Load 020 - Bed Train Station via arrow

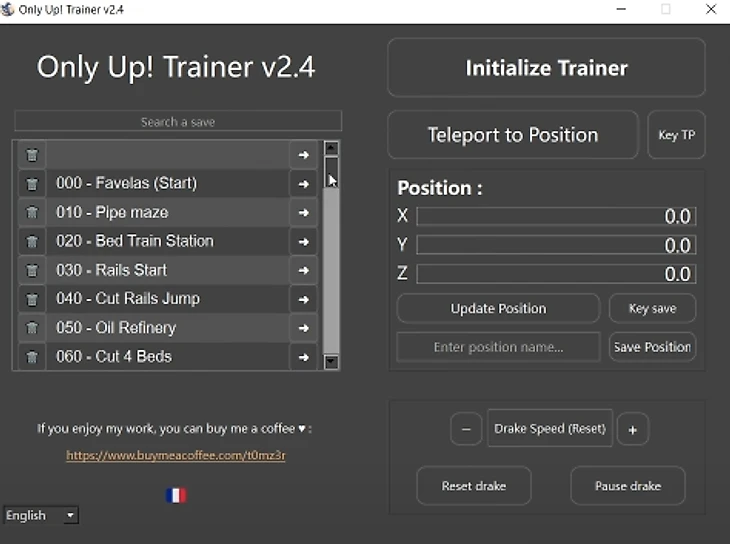tap(304, 242)
